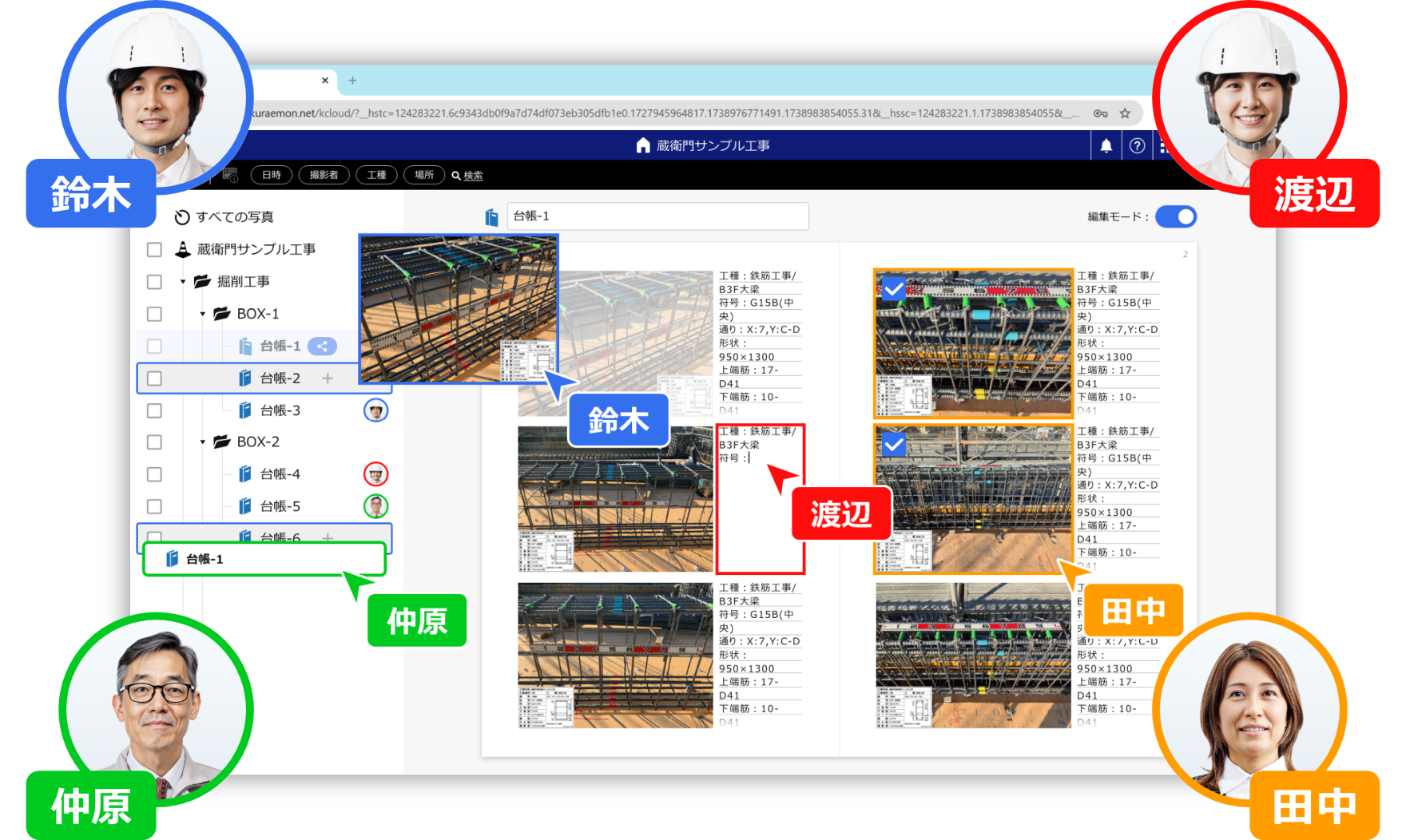The height and width of the screenshot is (840, 1406).
Task: Check the box for 台帳-5
Action: click(155, 506)
